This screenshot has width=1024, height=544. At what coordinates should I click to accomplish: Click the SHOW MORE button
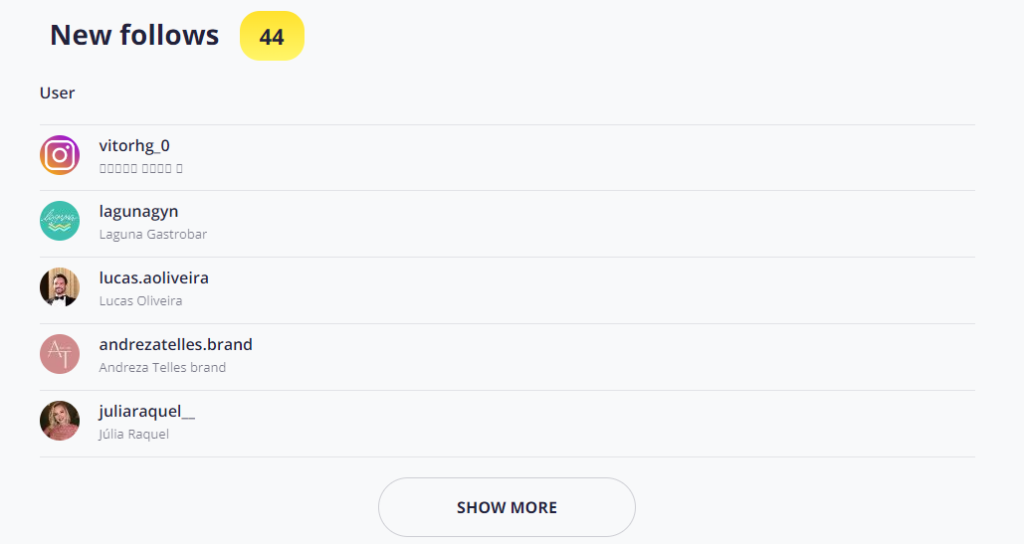pyautogui.click(x=507, y=507)
